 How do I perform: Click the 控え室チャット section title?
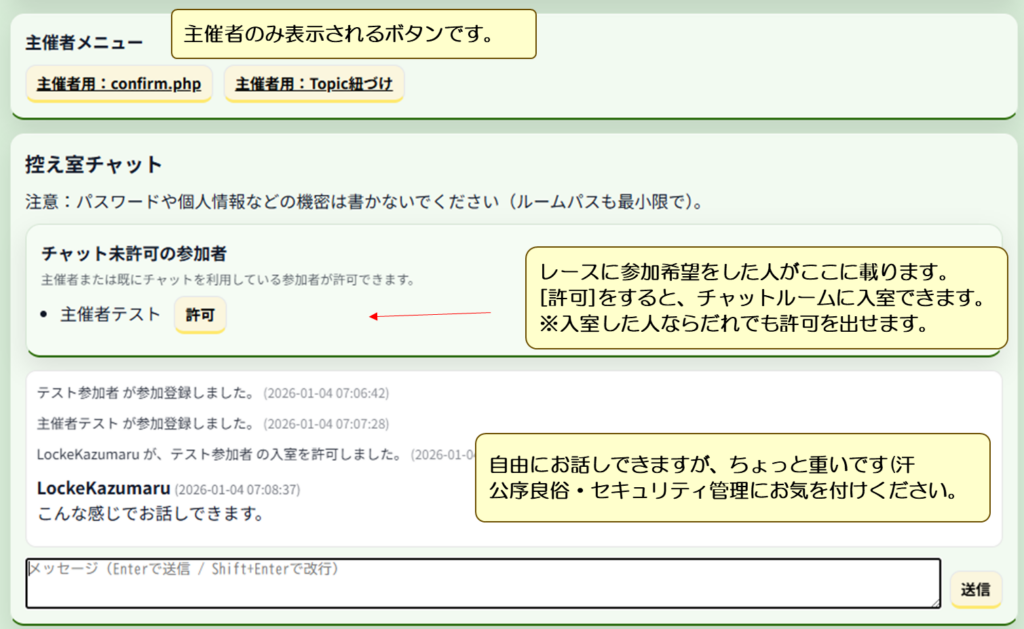[x=94, y=165]
